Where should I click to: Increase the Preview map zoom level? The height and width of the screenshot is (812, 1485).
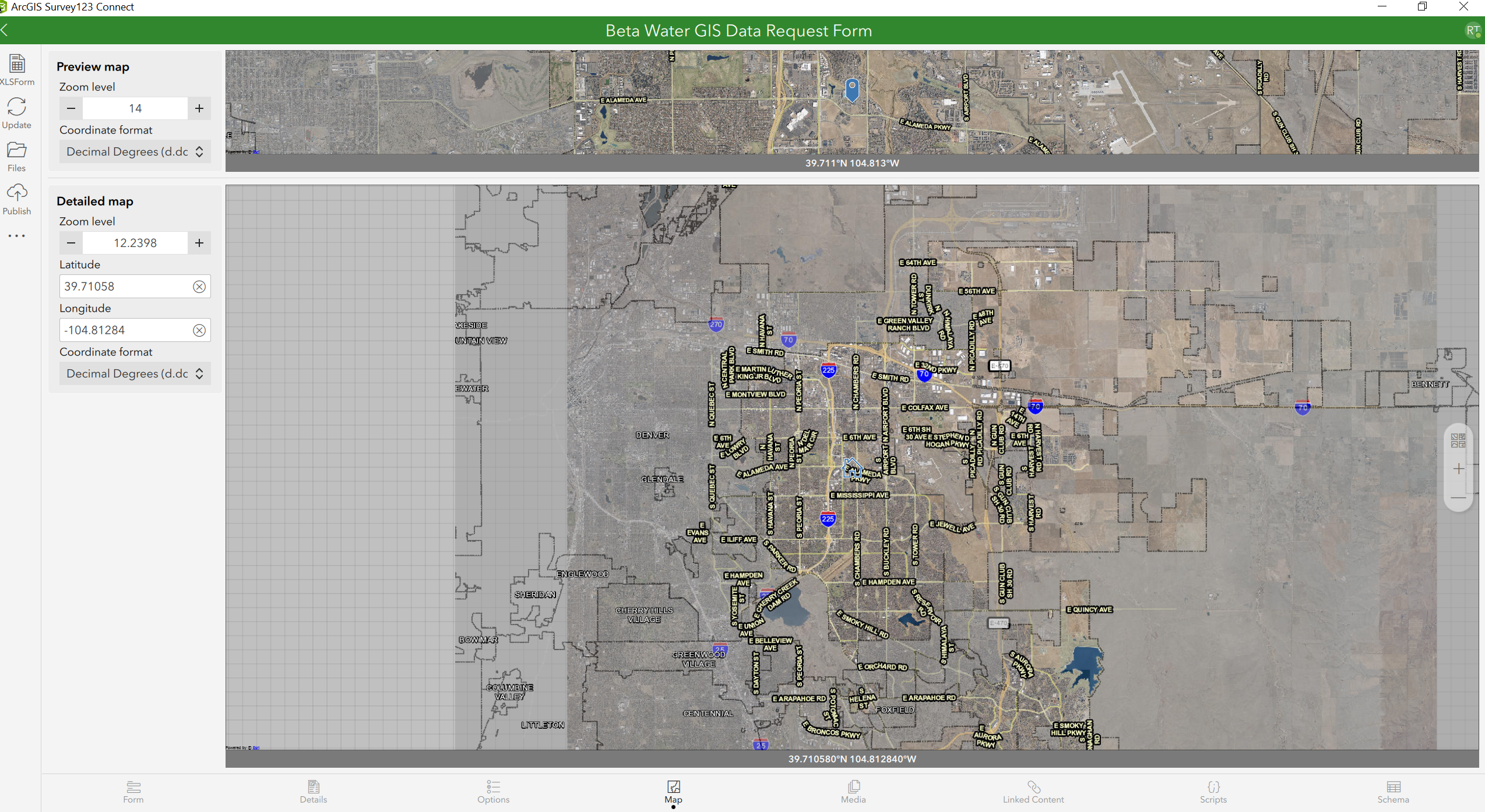click(x=199, y=108)
